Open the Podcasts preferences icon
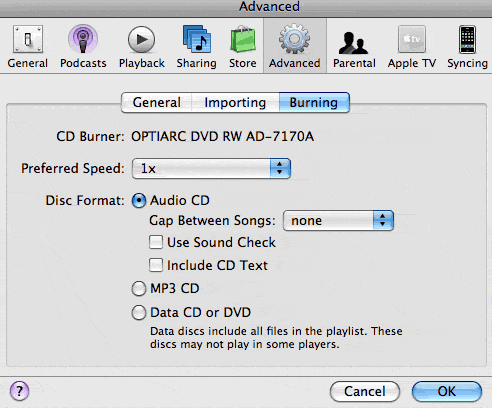Image resolution: width=492 pixels, height=408 pixels. [x=83, y=39]
